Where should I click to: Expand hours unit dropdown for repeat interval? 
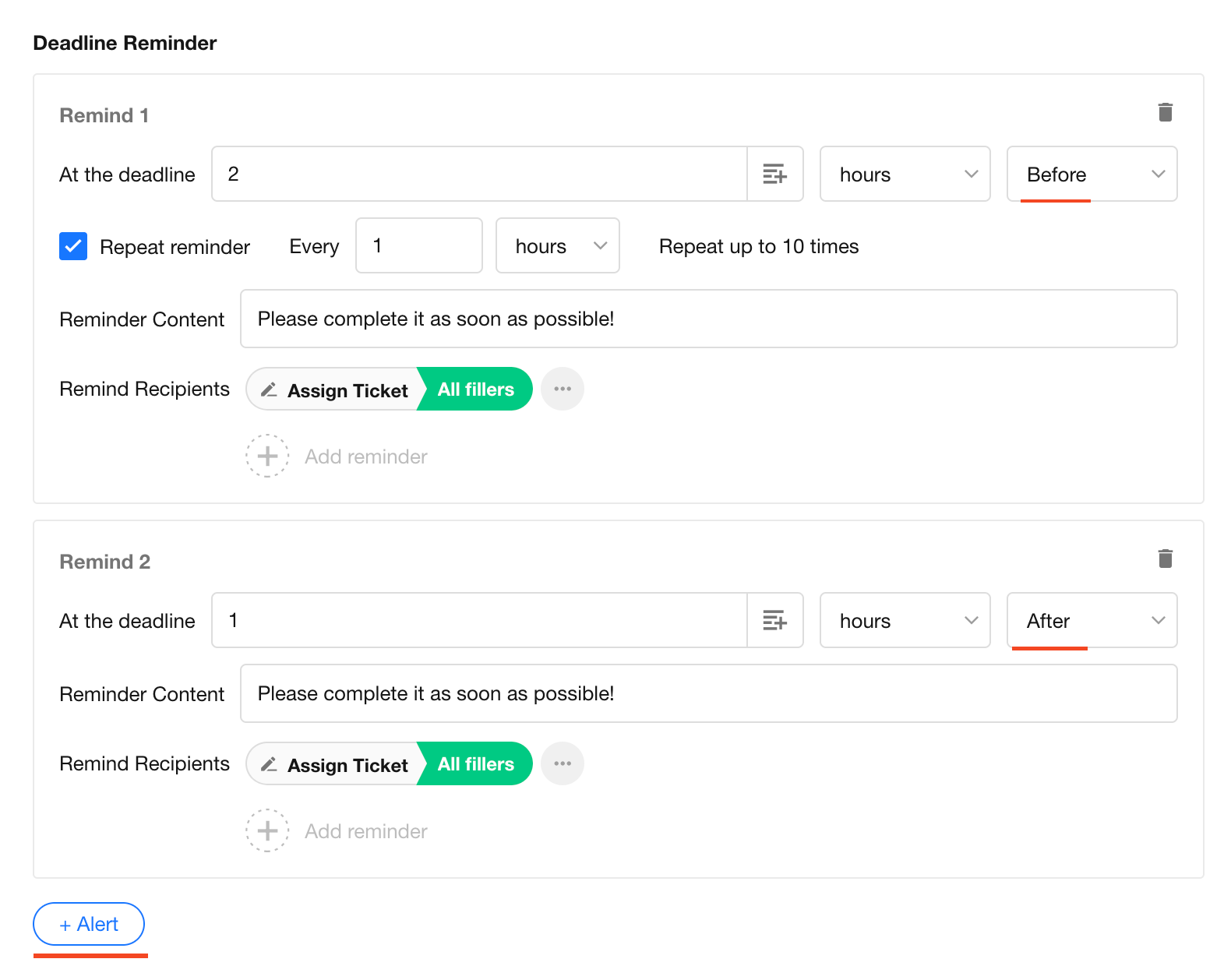557,246
